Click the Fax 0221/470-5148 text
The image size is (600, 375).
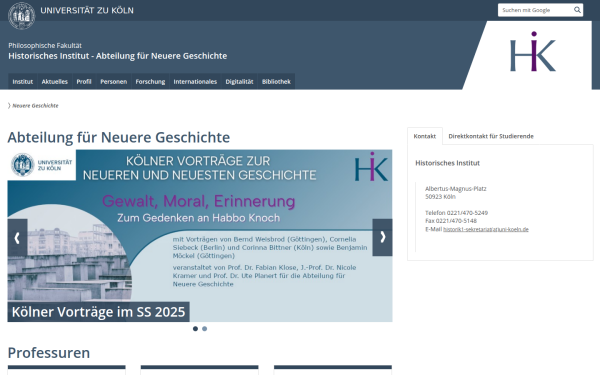(x=451, y=221)
